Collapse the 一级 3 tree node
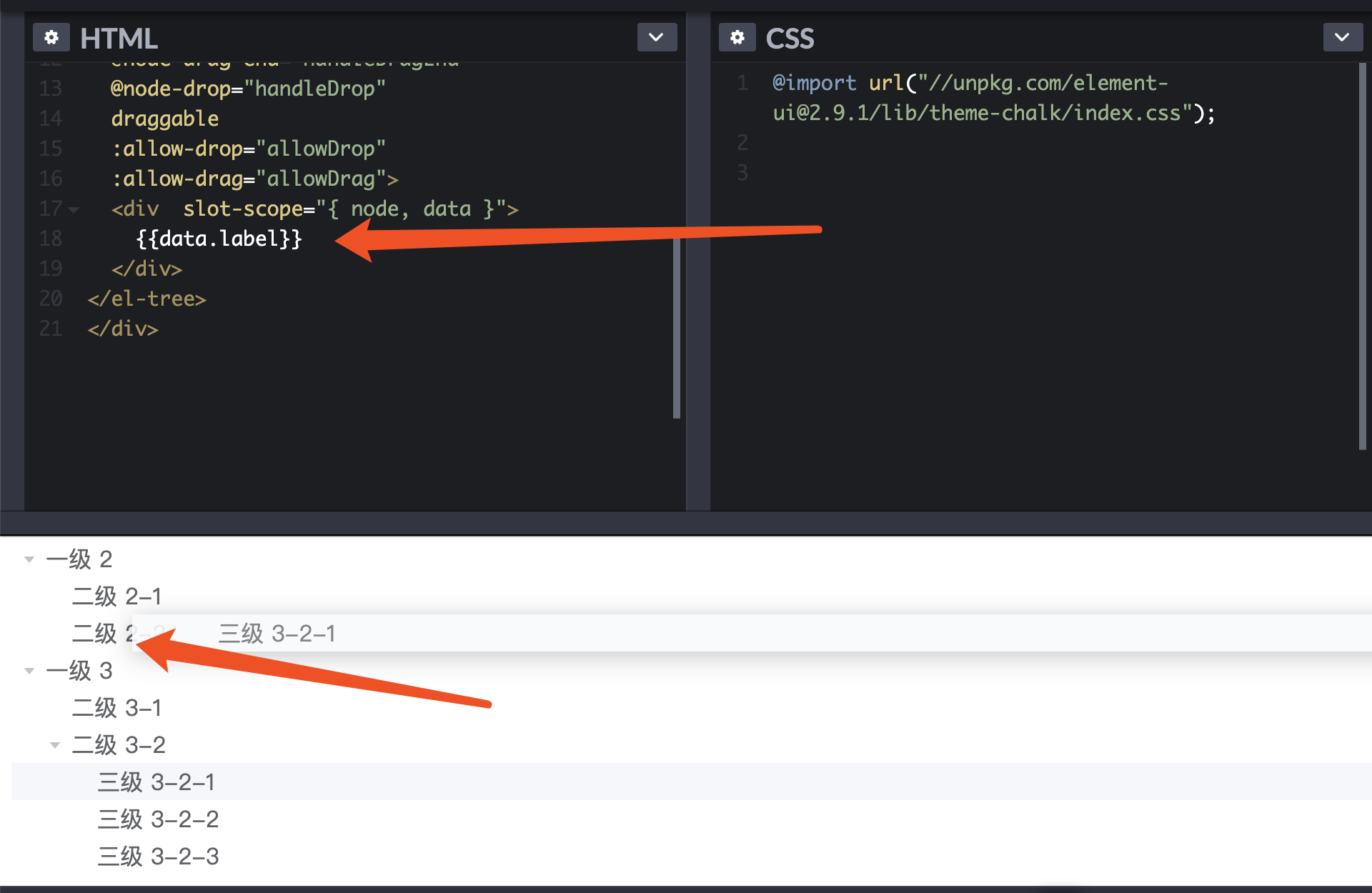The height and width of the screenshot is (893, 1372). click(x=29, y=670)
